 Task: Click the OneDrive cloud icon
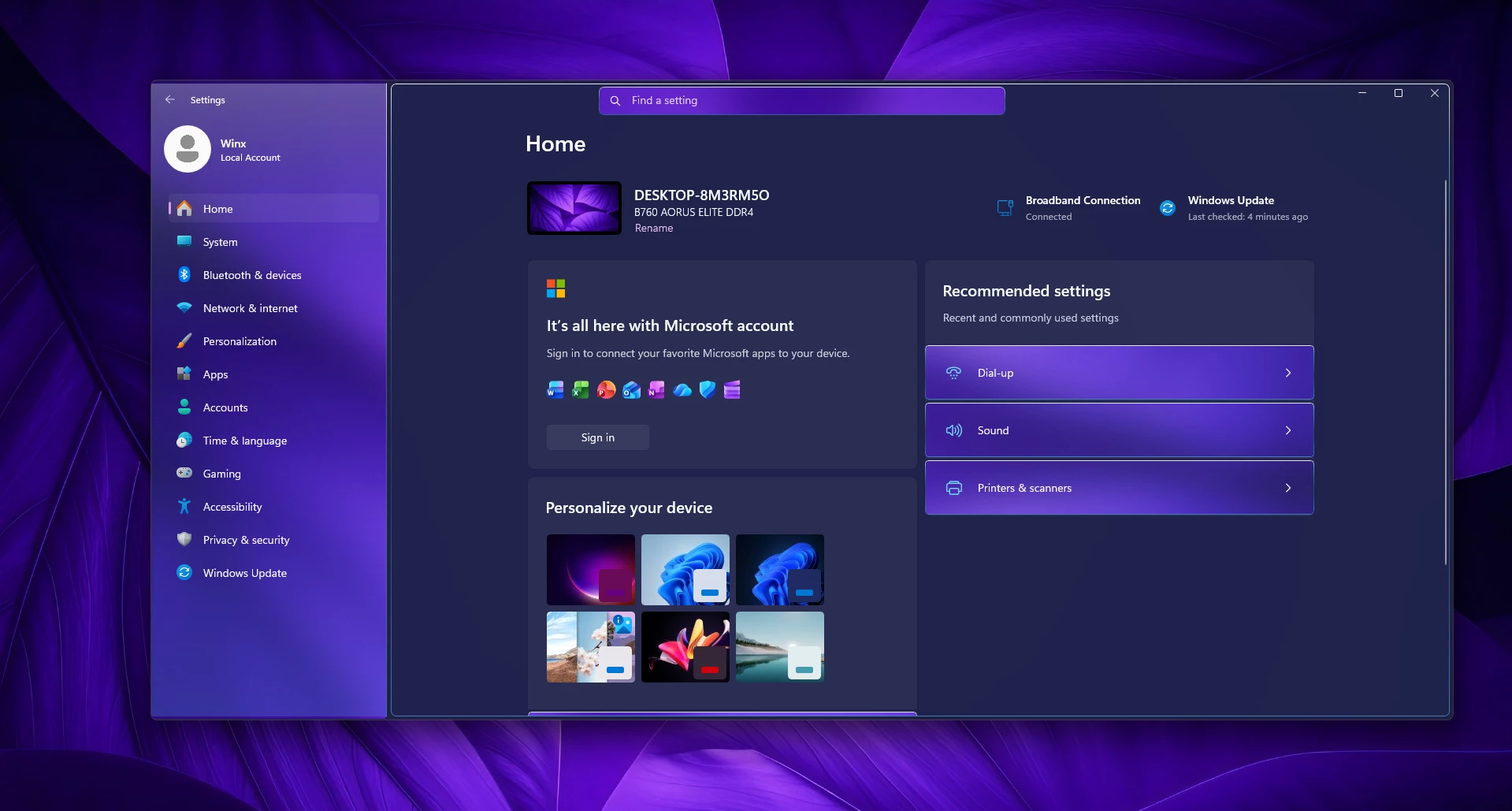click(x=682, y=389)
